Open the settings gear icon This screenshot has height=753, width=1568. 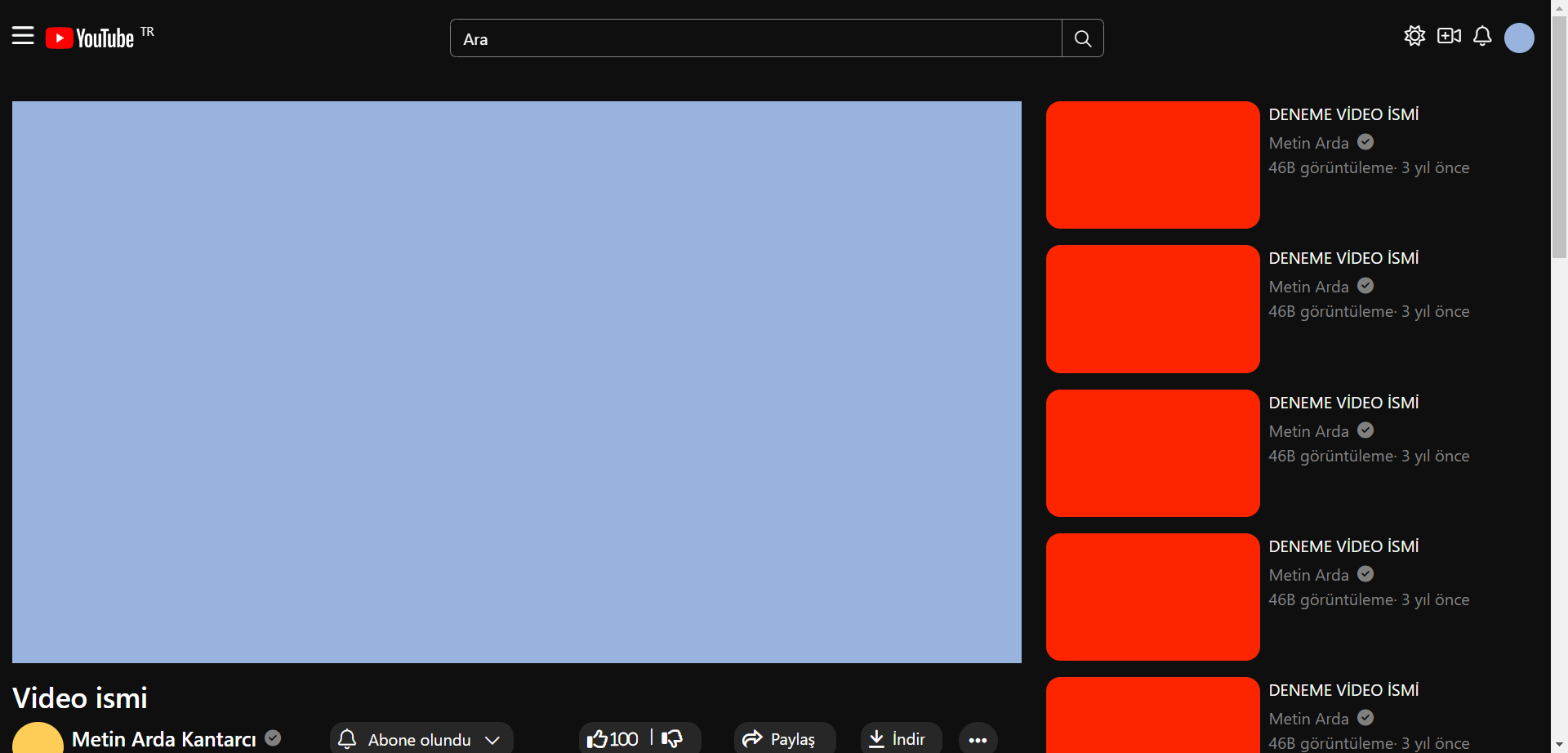coord(1415,36)
